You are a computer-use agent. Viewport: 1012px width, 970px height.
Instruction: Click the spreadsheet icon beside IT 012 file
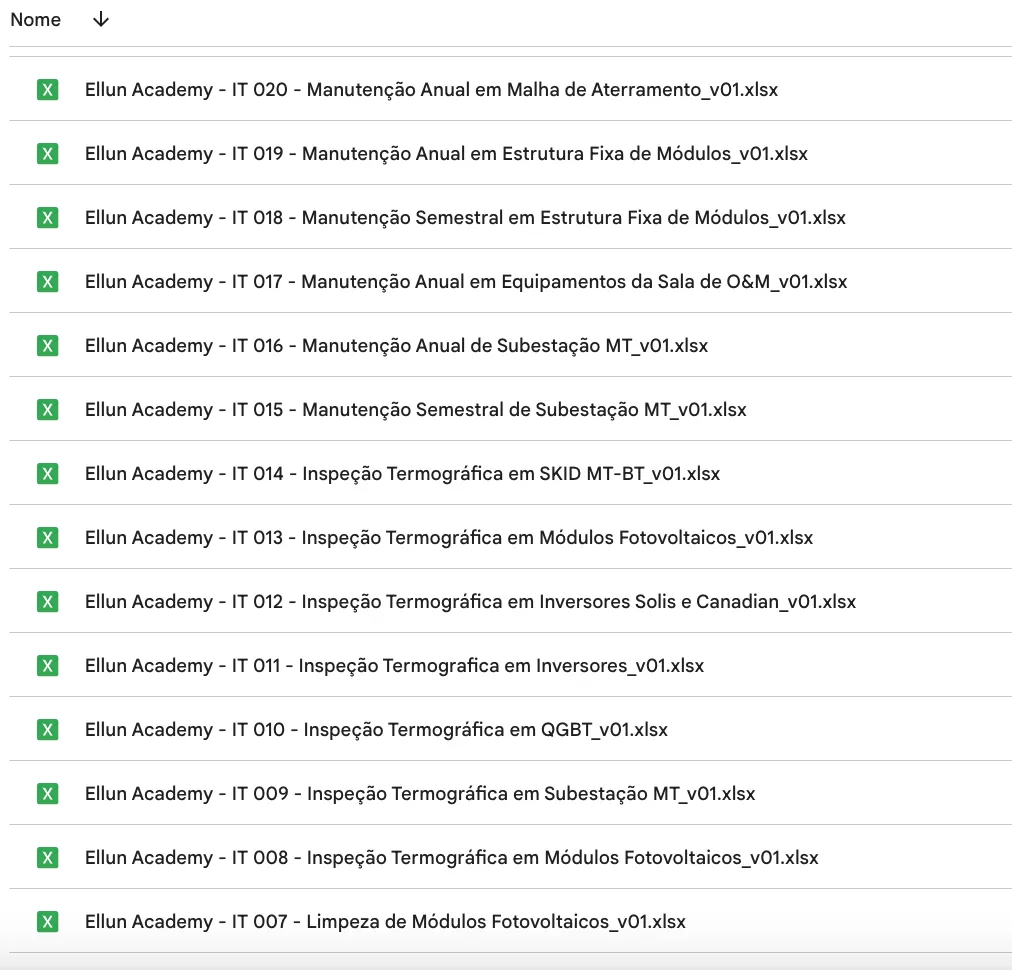click(47, 602)
